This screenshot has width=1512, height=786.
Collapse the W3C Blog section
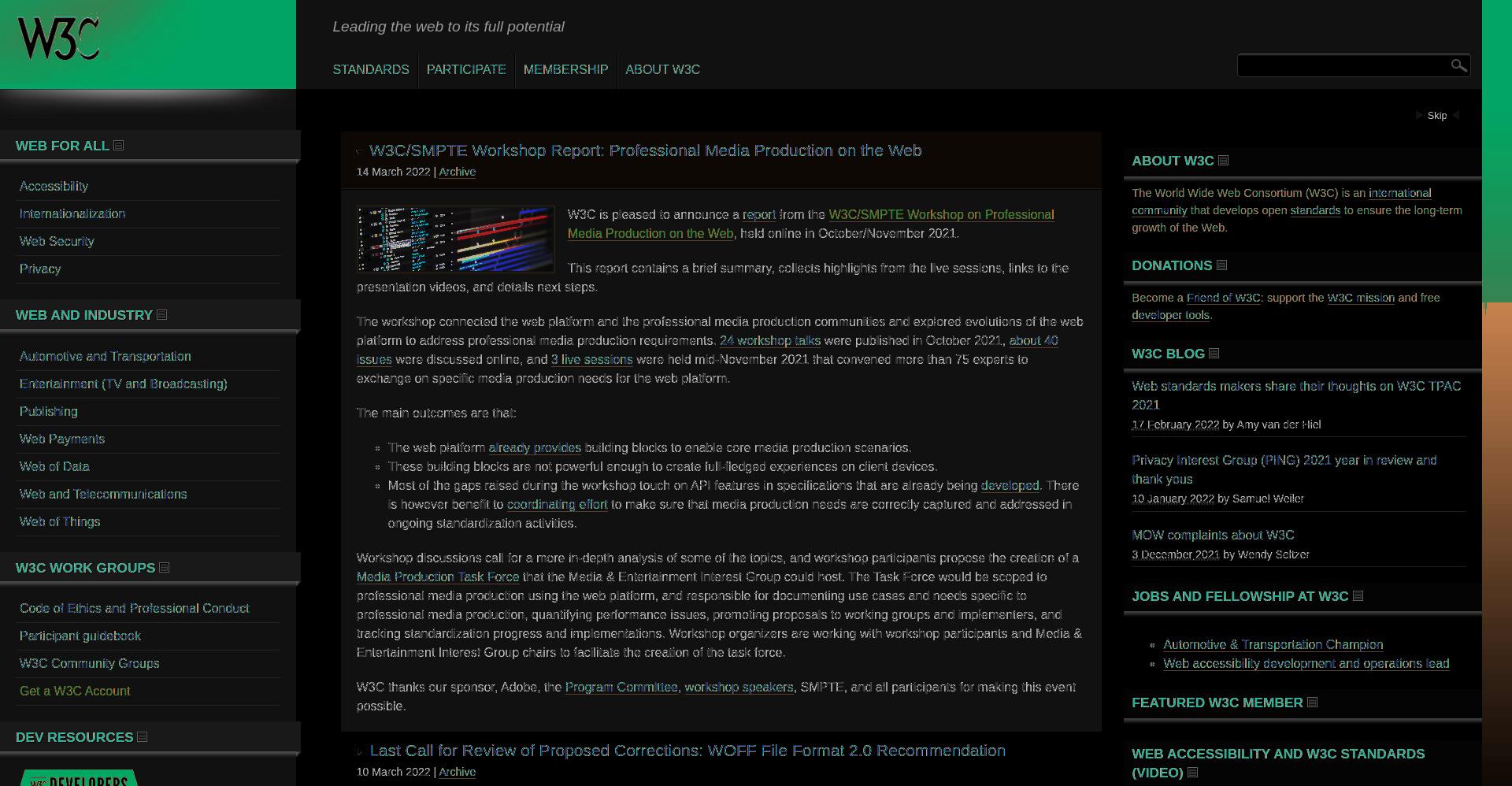click(x=1214, y=354)
